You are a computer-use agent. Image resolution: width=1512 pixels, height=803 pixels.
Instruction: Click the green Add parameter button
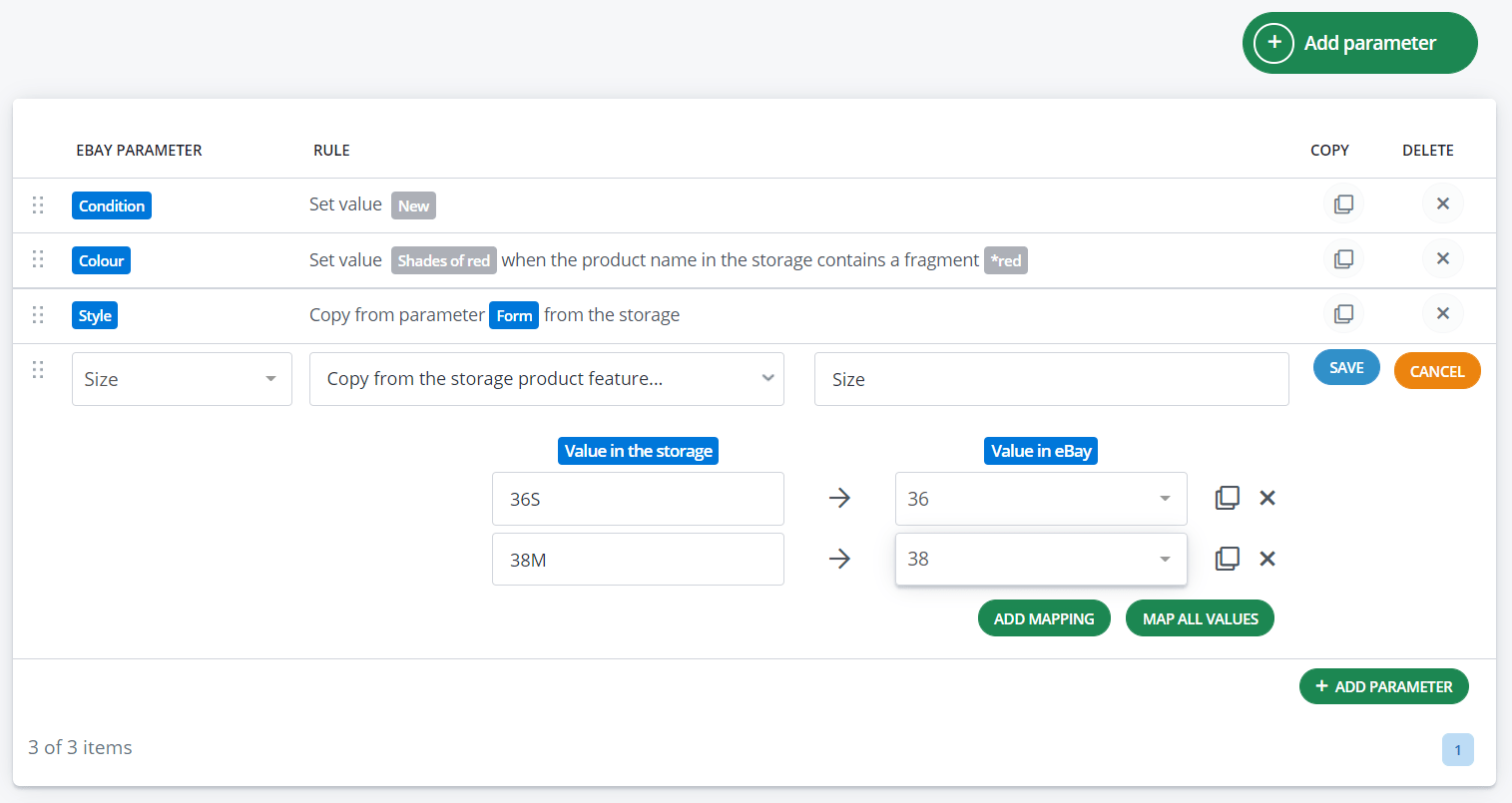pos(1359,43)
